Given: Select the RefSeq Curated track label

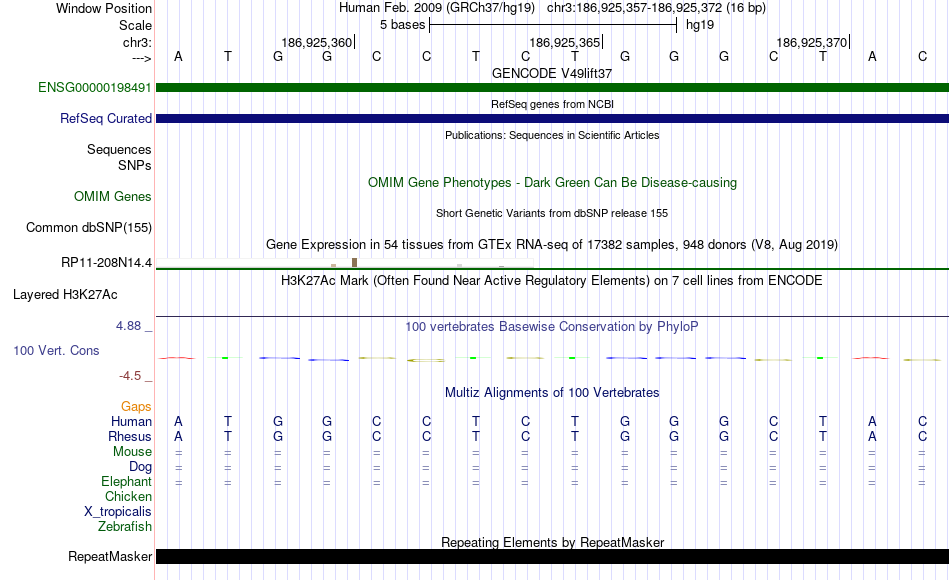Looking at the screenshot, I should tap(106, 118).
